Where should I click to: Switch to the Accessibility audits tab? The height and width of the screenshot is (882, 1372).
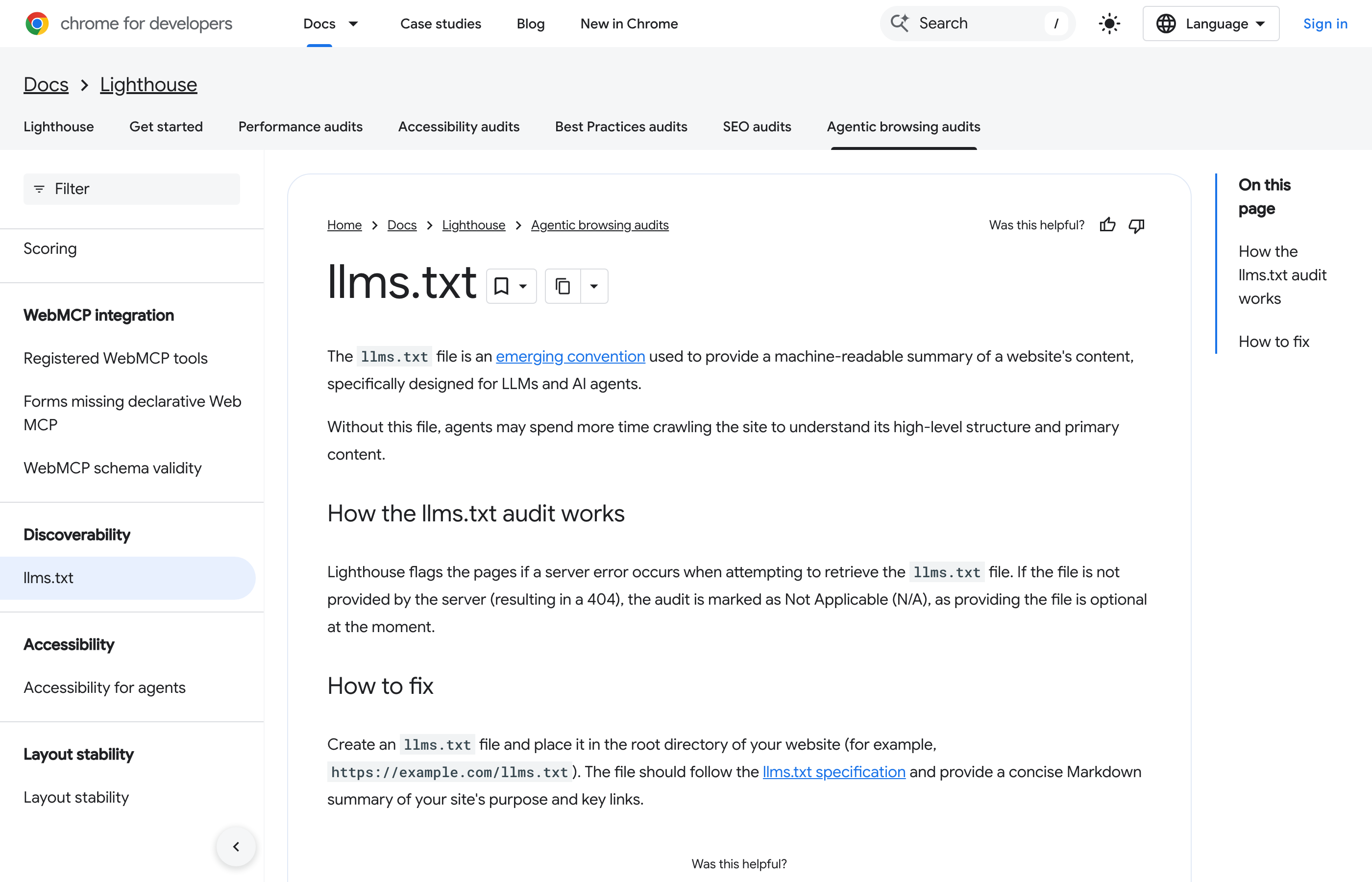click(459, 126)
